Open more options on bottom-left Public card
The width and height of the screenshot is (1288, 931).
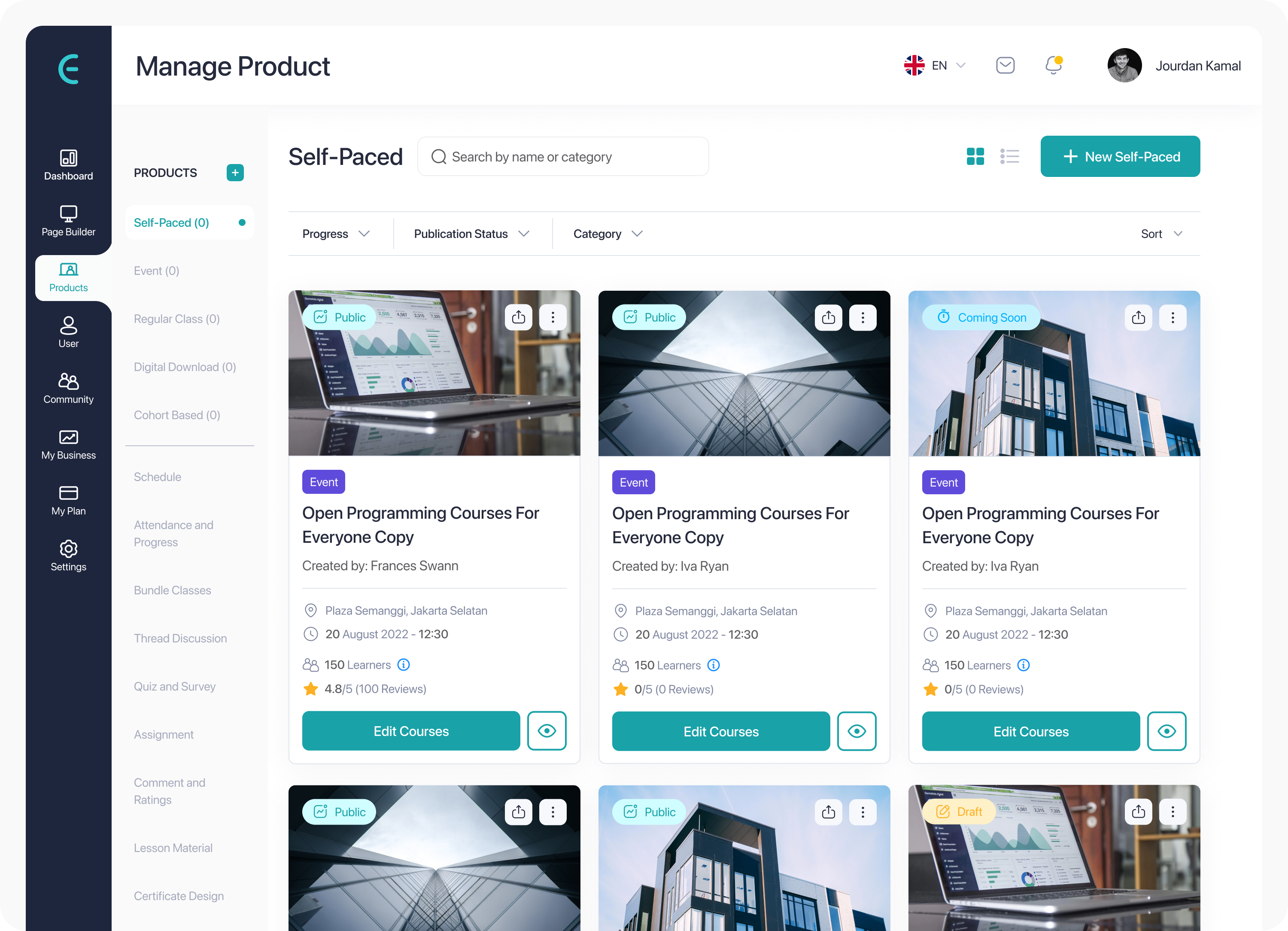[x=553, y=812]
